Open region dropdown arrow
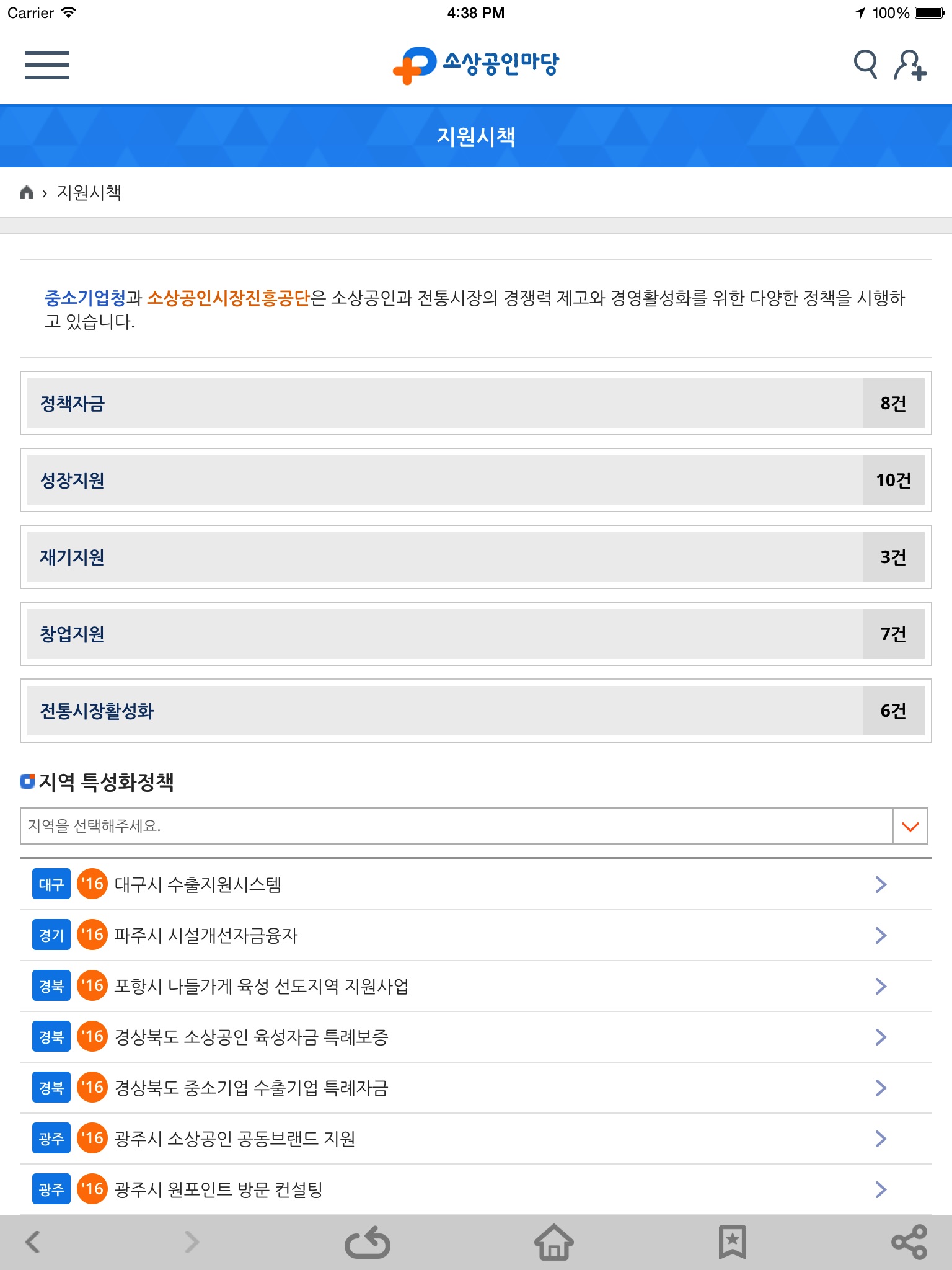952x1270 pixels. click(x=910, y=826)
